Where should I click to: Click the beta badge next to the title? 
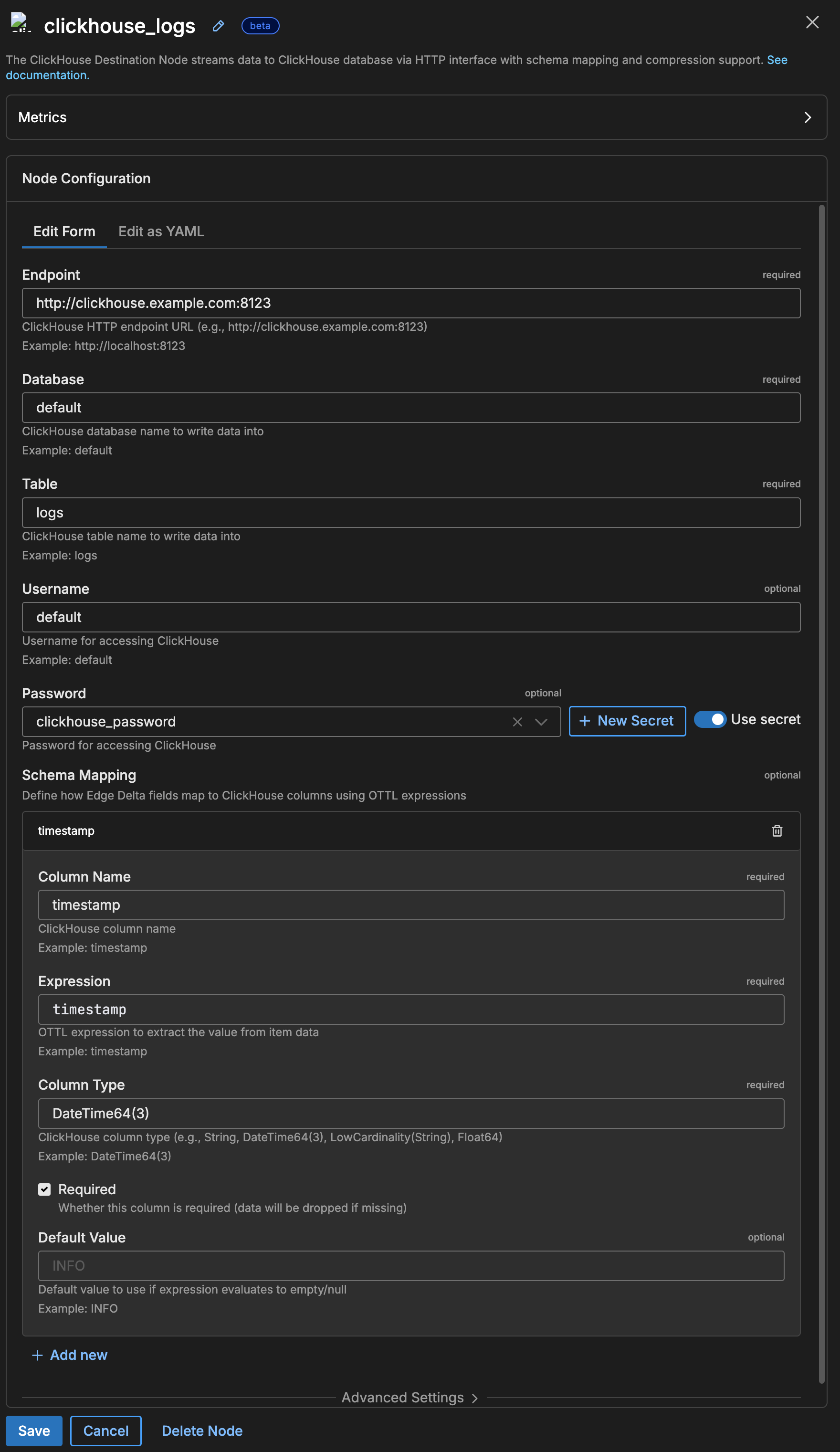click(x=260, y=26)
